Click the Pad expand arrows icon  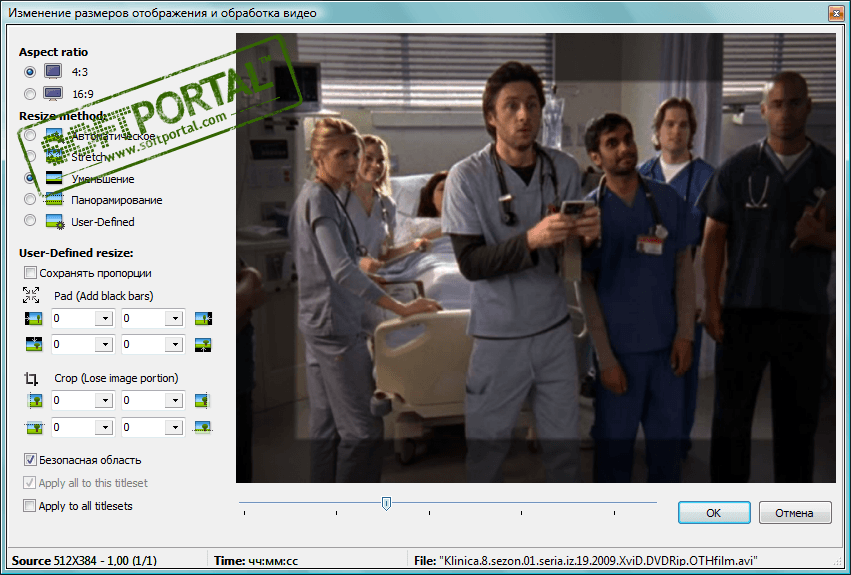pyautogui.click(x=31, y=295)
